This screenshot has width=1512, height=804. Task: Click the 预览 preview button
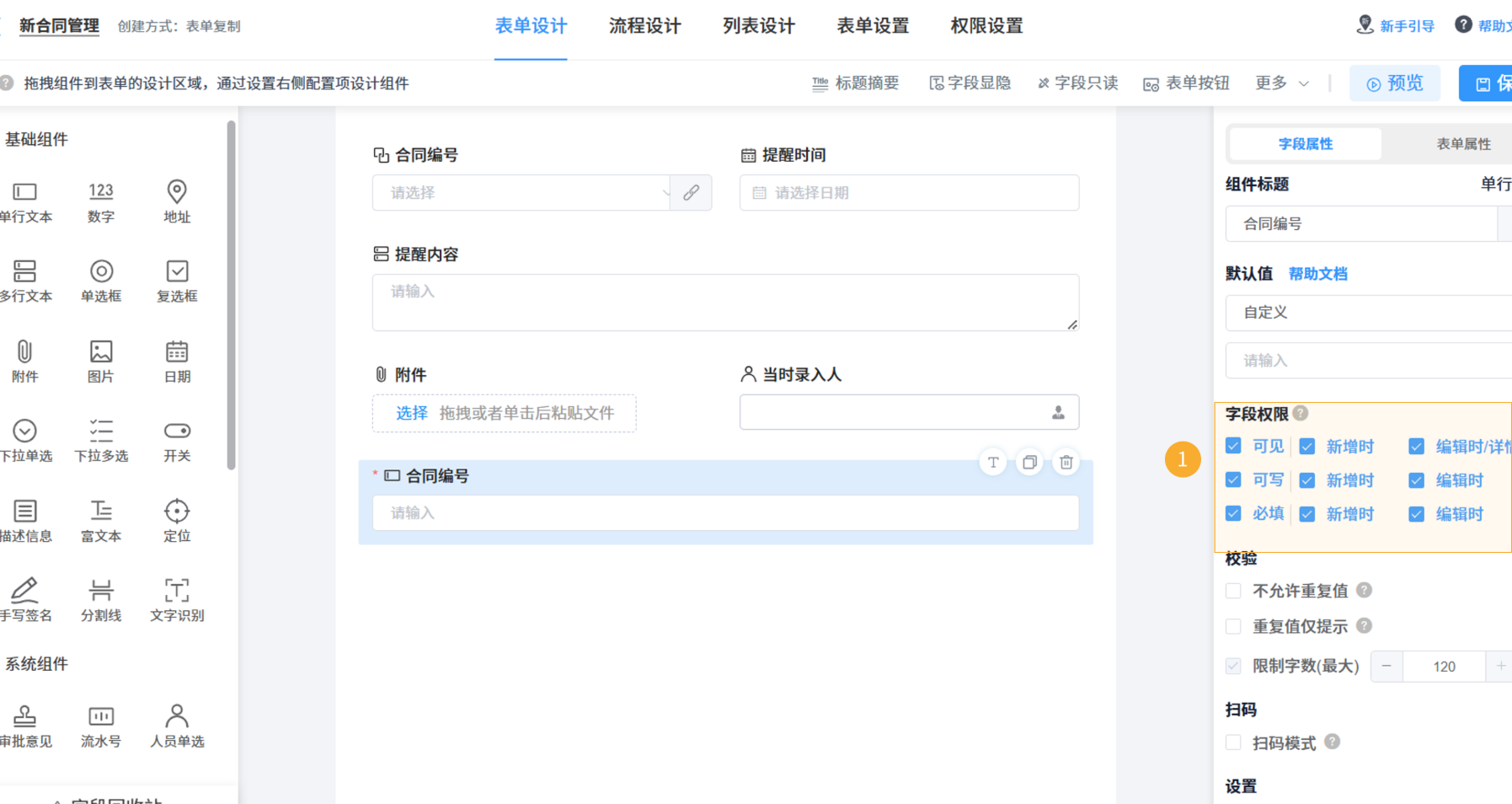(1395, 83)
